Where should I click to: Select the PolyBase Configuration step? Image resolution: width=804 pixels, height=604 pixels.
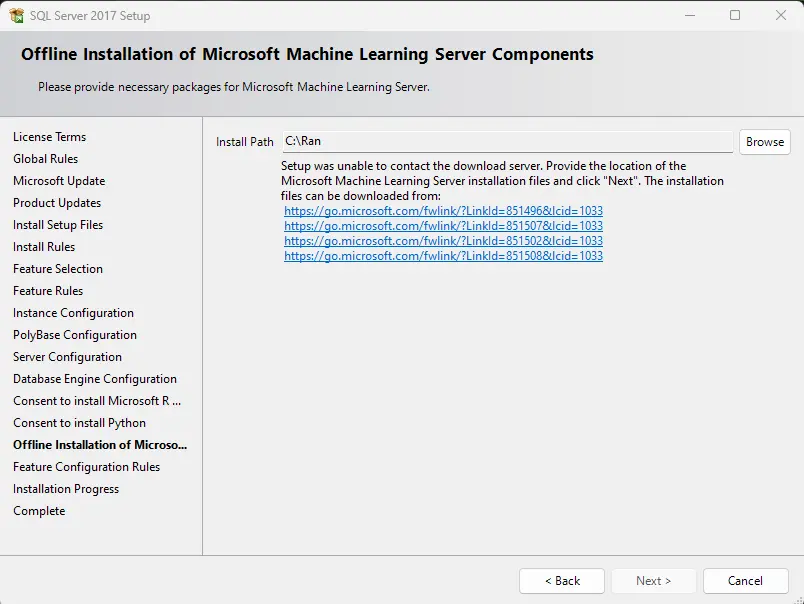click(75, 335)
